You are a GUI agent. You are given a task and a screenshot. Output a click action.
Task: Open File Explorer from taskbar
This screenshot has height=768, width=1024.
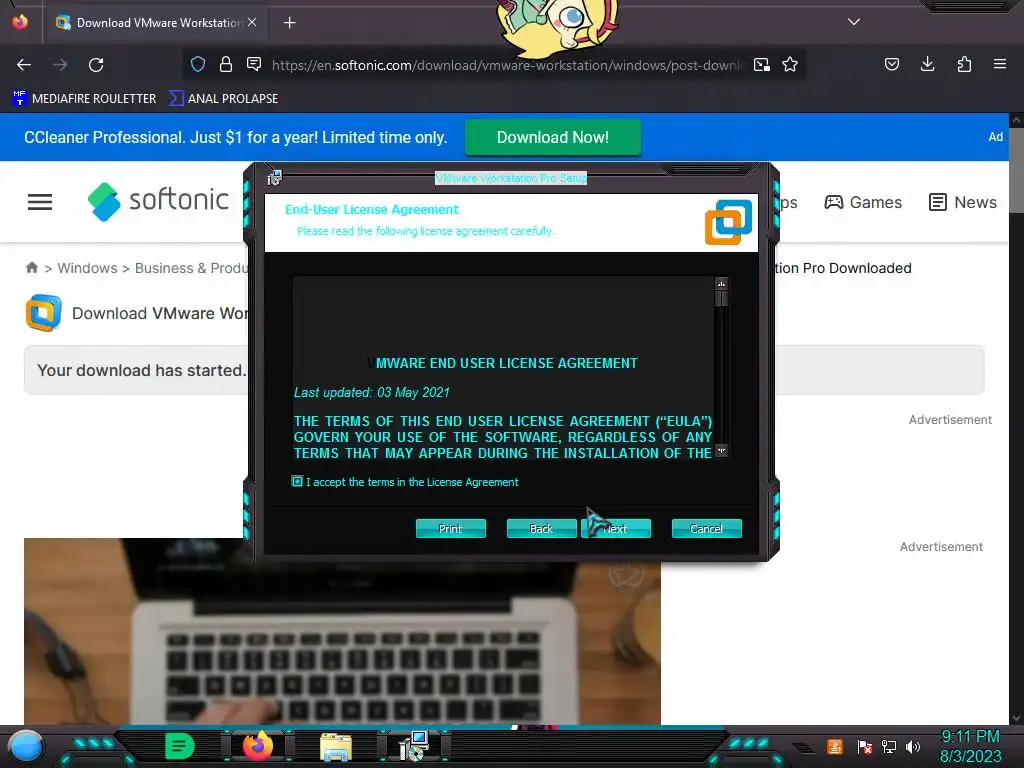click(x=336, y=746)
